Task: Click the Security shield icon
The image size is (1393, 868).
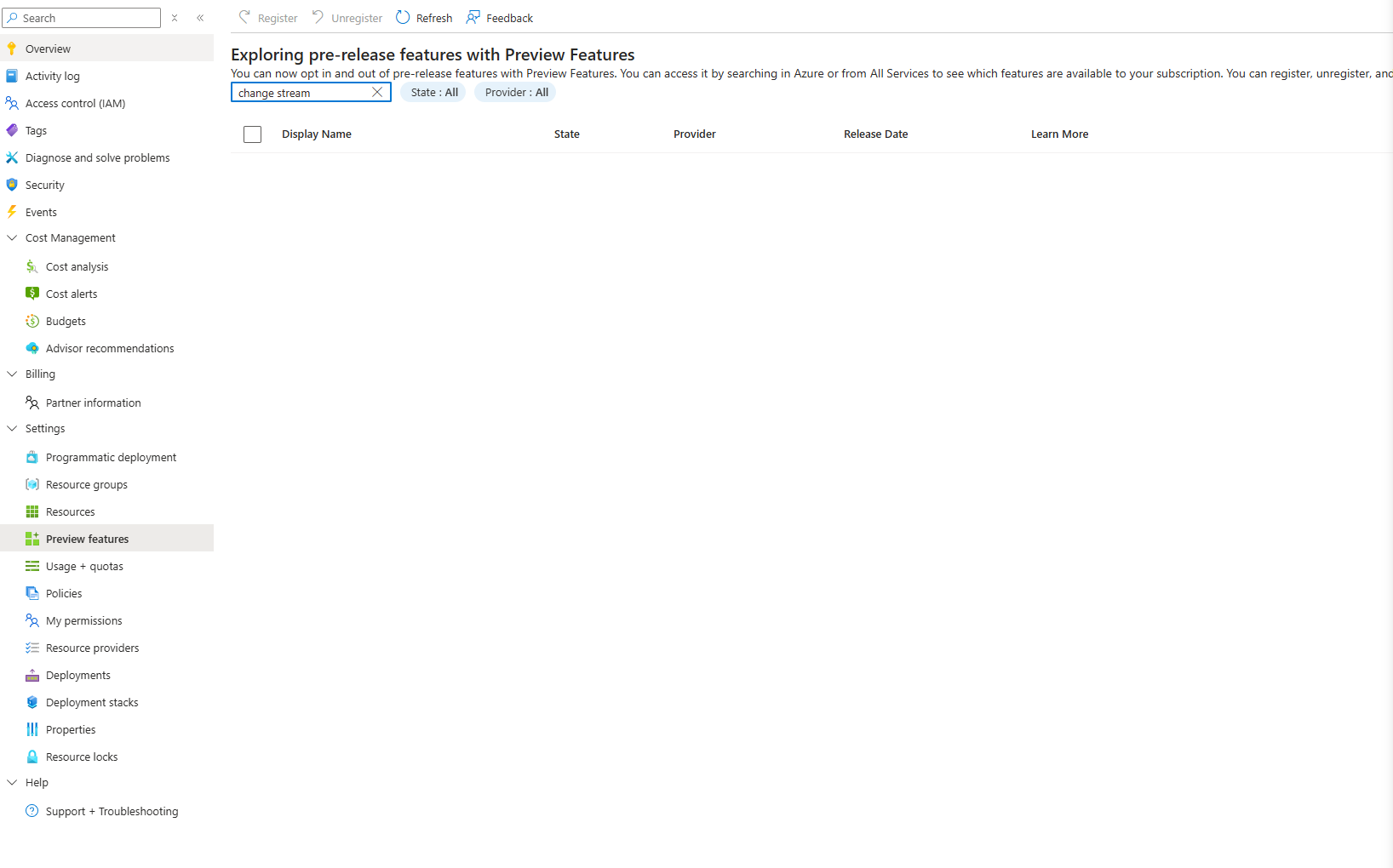Action: point(12,185)
